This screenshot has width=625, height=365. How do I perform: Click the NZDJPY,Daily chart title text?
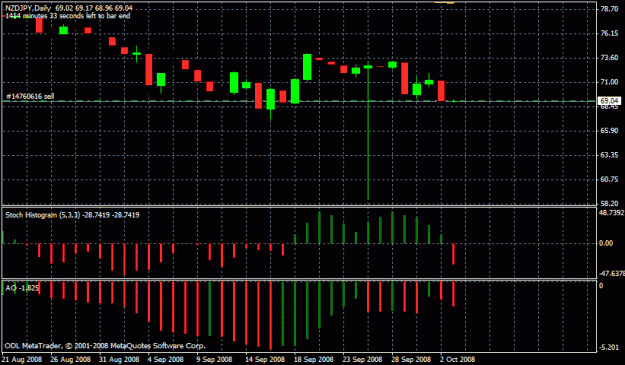tap(28, 8)
